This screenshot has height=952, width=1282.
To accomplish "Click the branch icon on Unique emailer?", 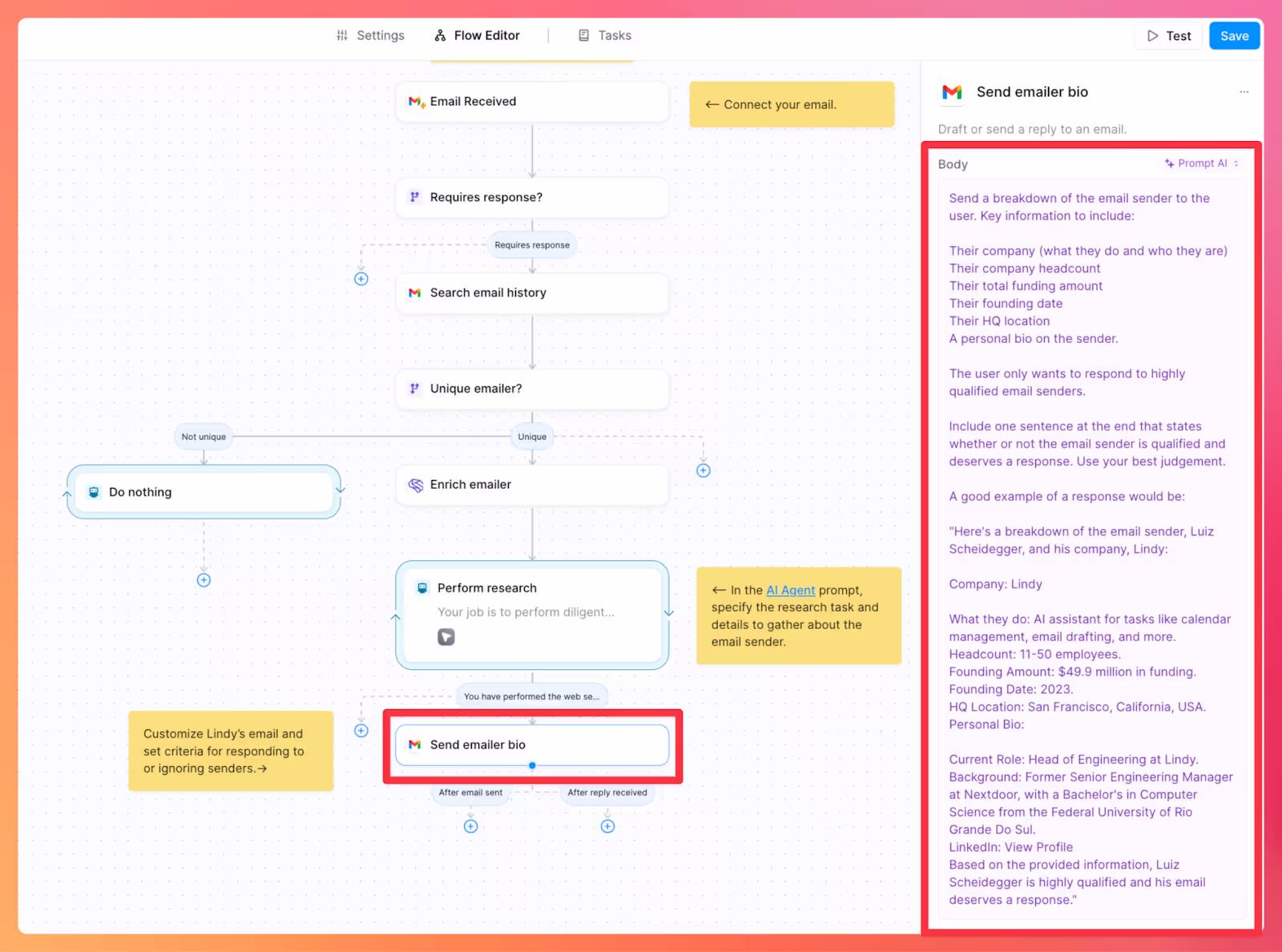I will [x=414, y=389].
